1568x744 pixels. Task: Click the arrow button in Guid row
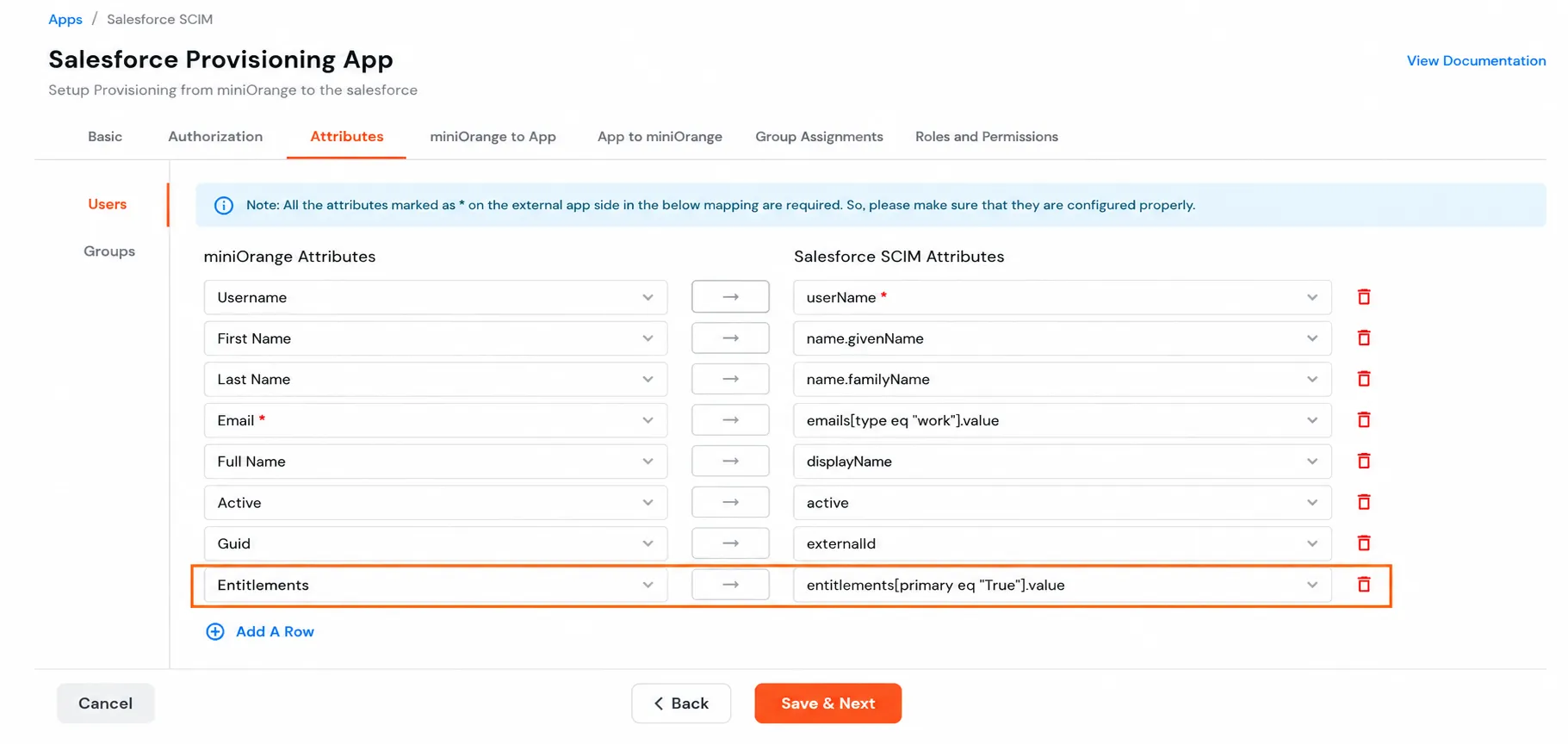click(730, 543)
